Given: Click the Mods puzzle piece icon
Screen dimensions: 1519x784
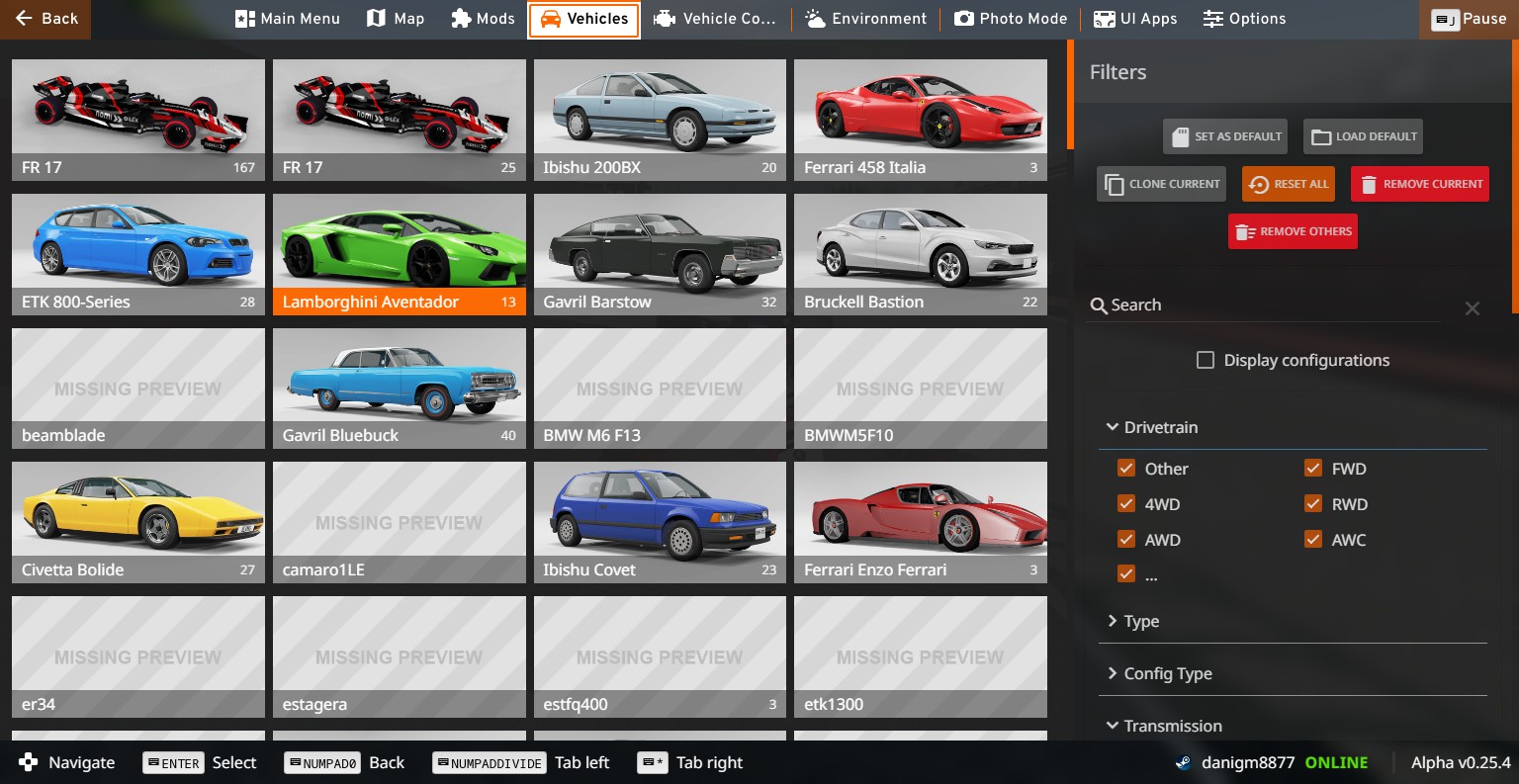Looking at the screenshot, I should 460,19.
